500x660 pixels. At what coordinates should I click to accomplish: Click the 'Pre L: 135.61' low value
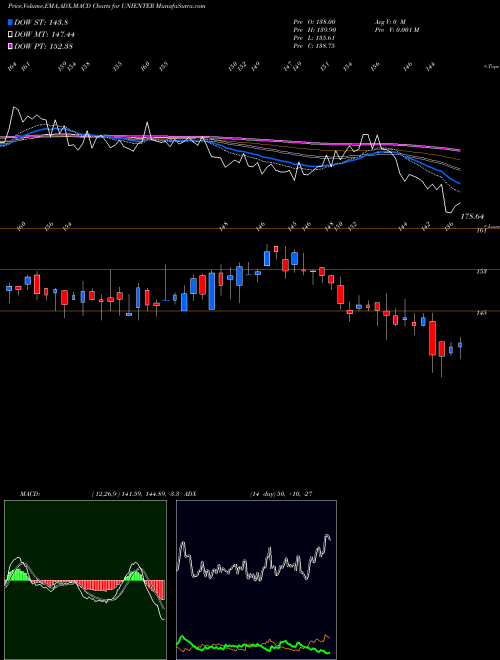coord(314,38)
